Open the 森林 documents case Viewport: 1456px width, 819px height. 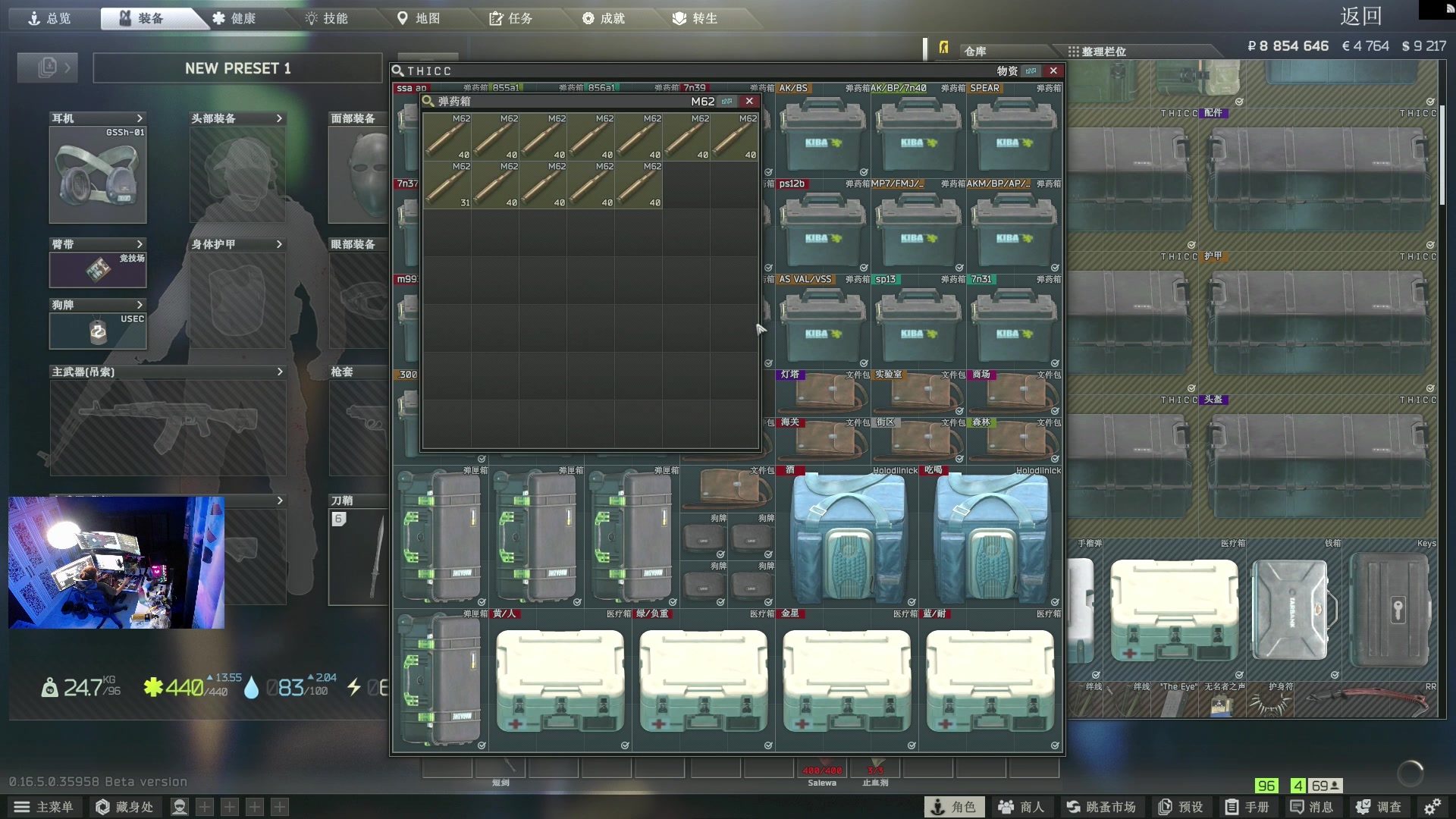(x=1014, y=441)
